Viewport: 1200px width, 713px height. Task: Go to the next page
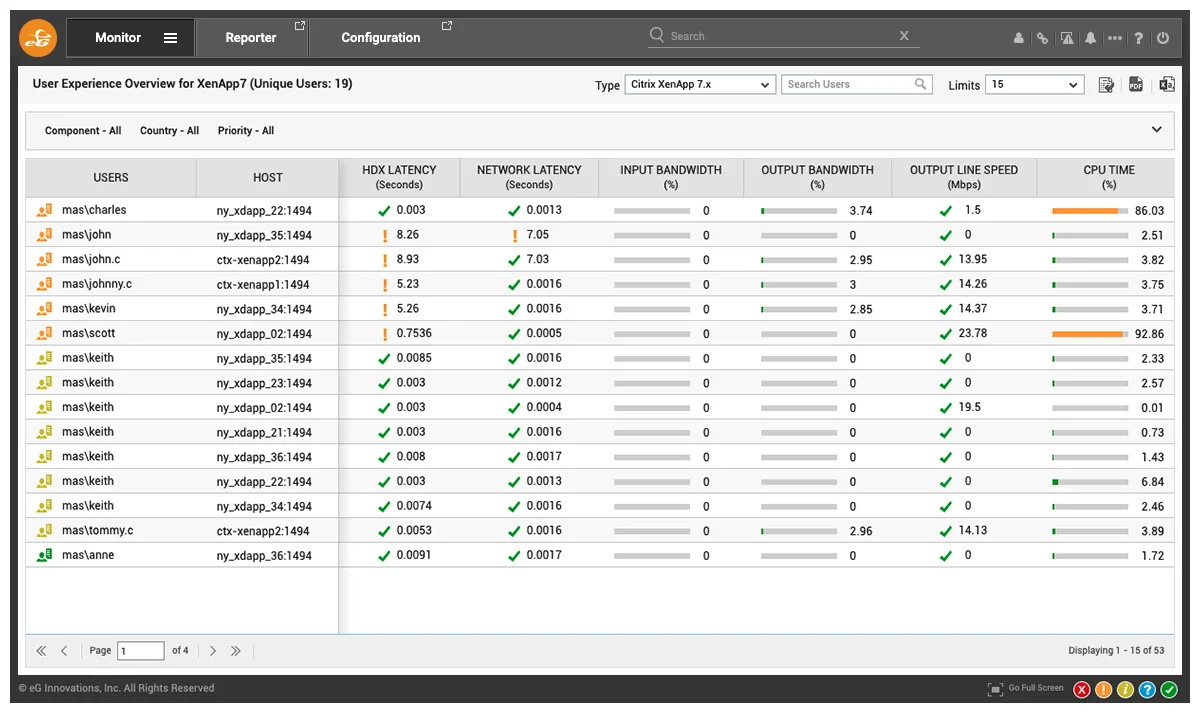click(x=213, y=651)
